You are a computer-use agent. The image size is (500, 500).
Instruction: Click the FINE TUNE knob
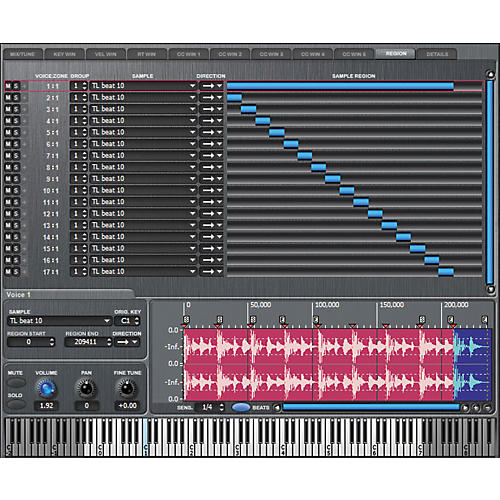[x=127, y=388]
